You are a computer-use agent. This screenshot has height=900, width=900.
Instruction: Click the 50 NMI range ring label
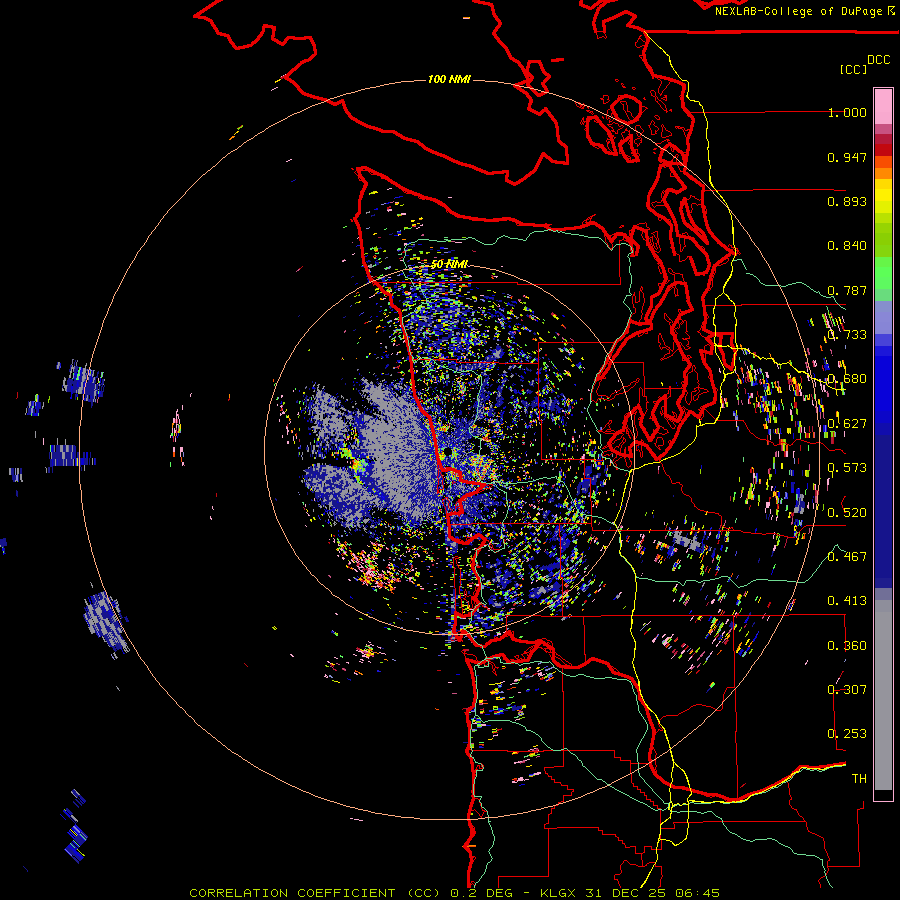click(449, 264)
